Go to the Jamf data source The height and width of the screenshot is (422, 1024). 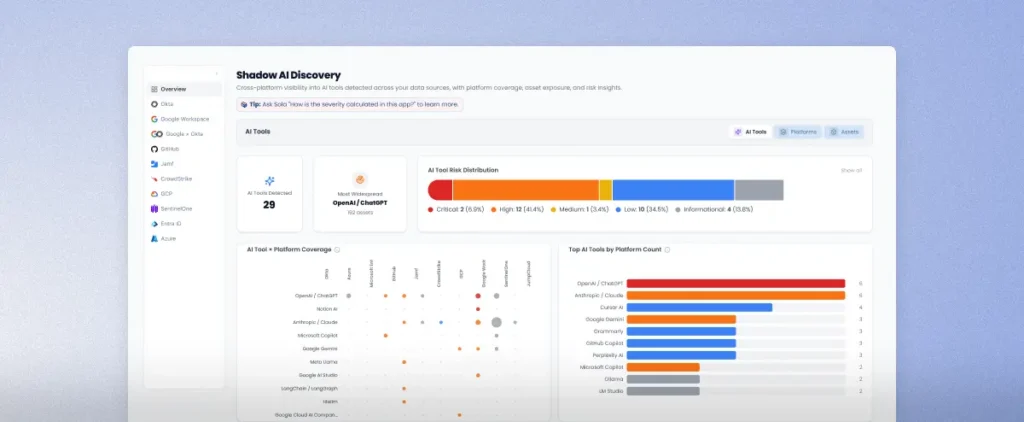167,163
